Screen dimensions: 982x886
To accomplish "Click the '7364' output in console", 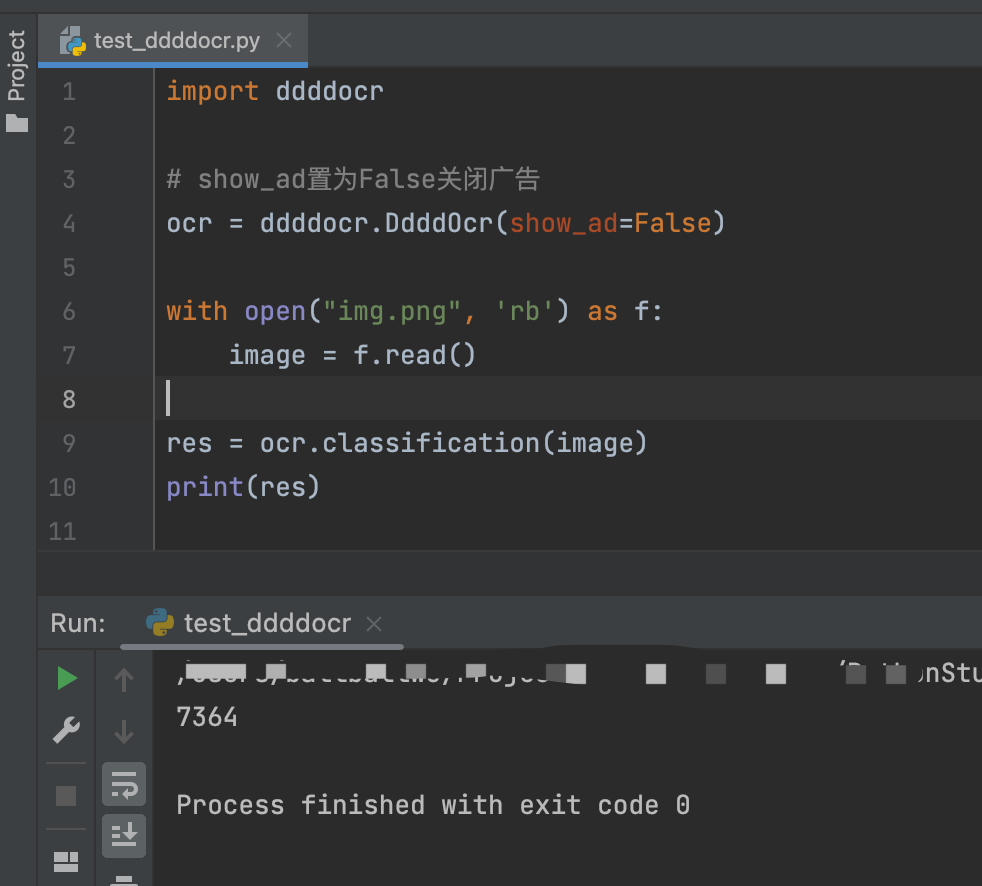I will (207, 718).
